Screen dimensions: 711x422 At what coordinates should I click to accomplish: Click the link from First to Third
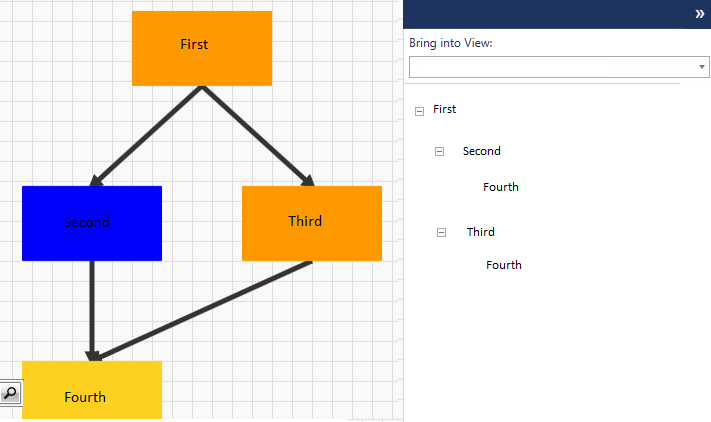pyautogui.click(x=257, y=136)
